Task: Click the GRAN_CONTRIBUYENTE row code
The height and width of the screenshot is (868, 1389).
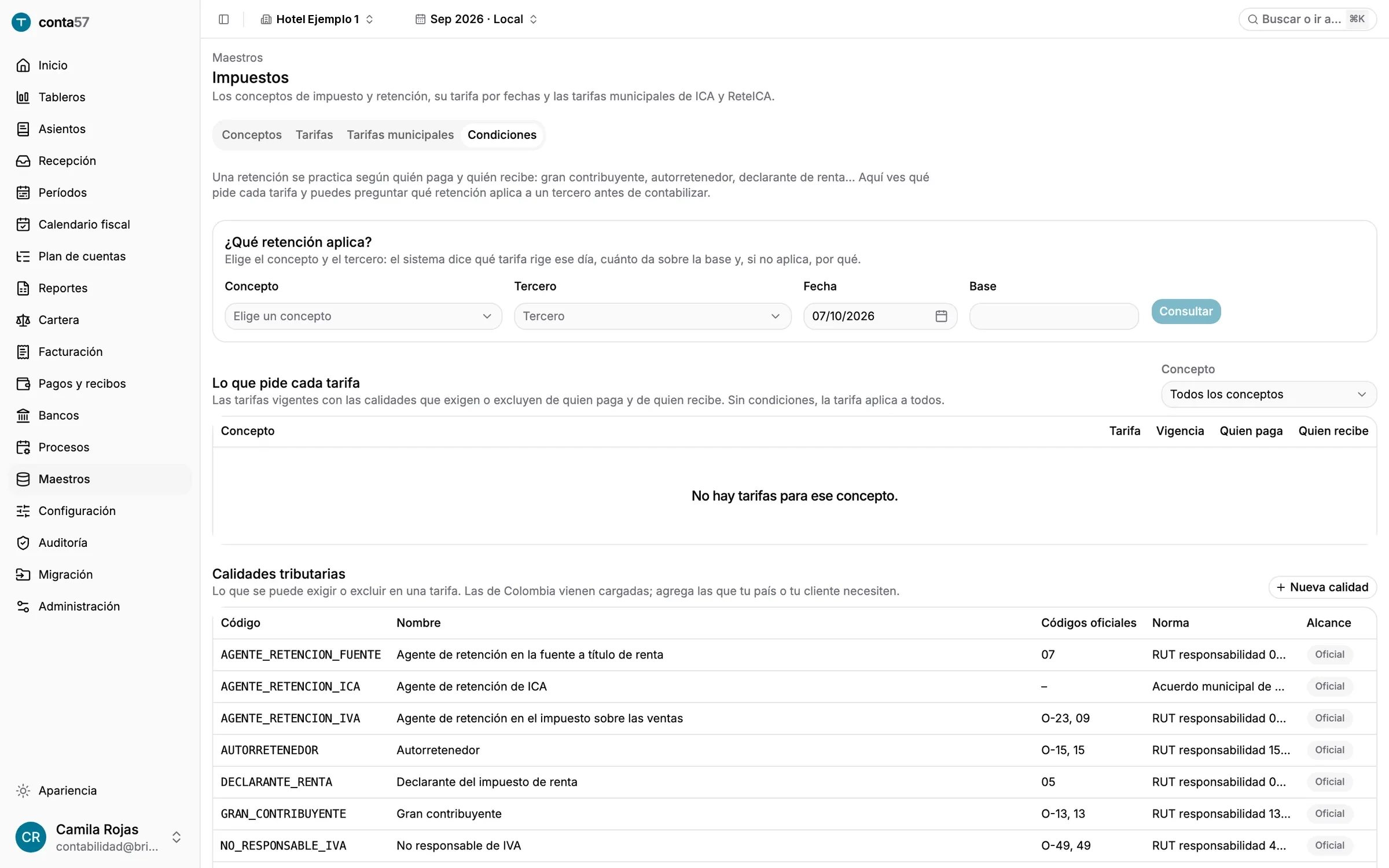Action: click(x=284, y=814)
